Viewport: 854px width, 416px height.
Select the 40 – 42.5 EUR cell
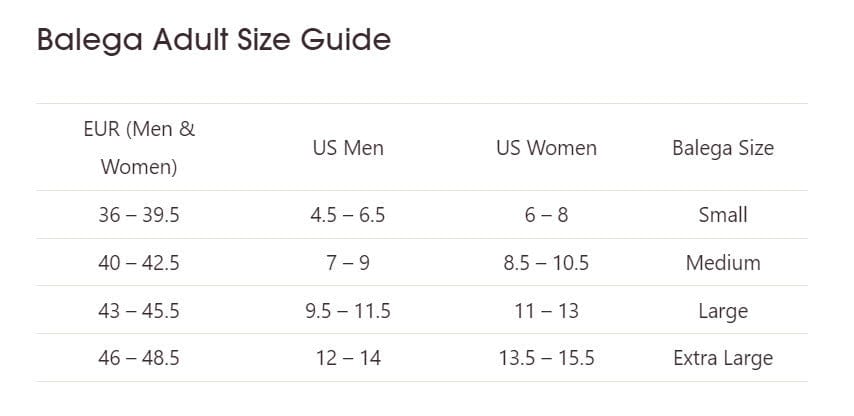coord(139,263)
